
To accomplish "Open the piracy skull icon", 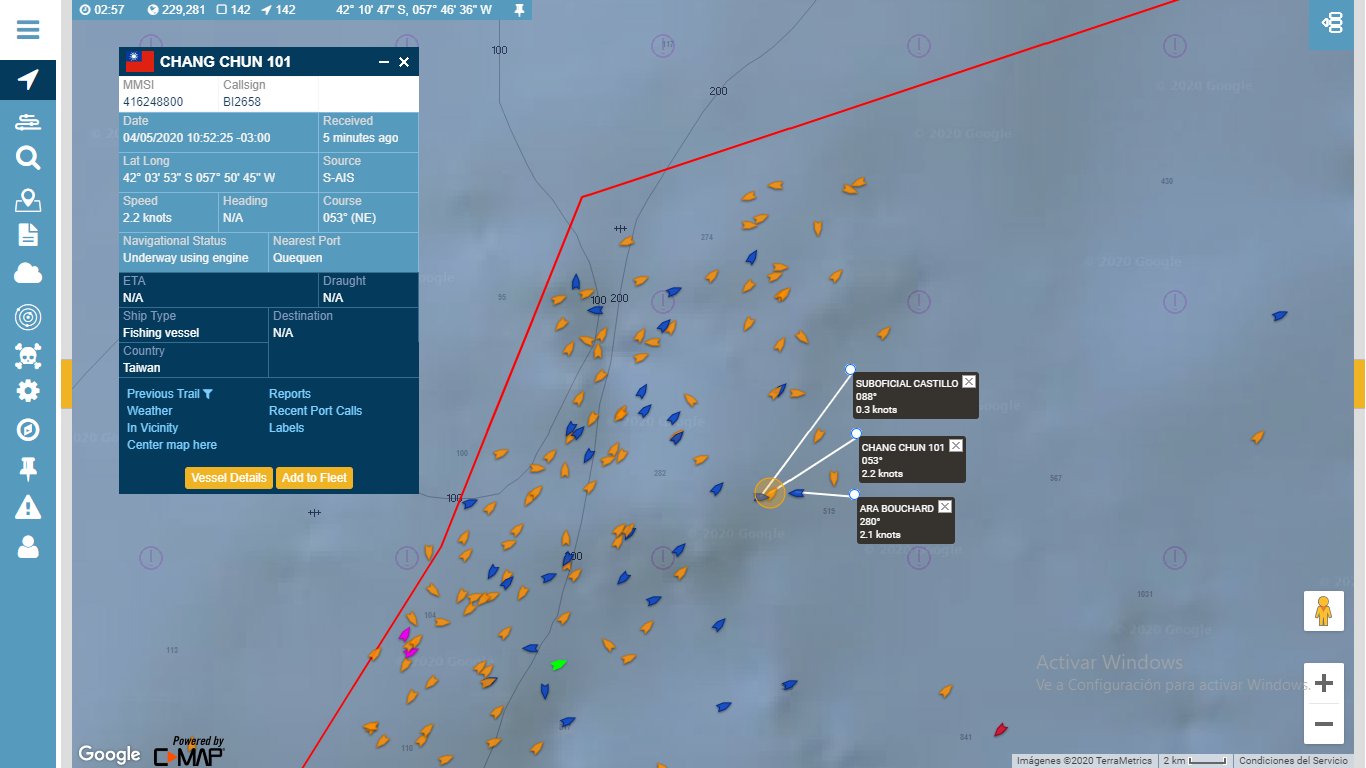I will click(28, 355).
